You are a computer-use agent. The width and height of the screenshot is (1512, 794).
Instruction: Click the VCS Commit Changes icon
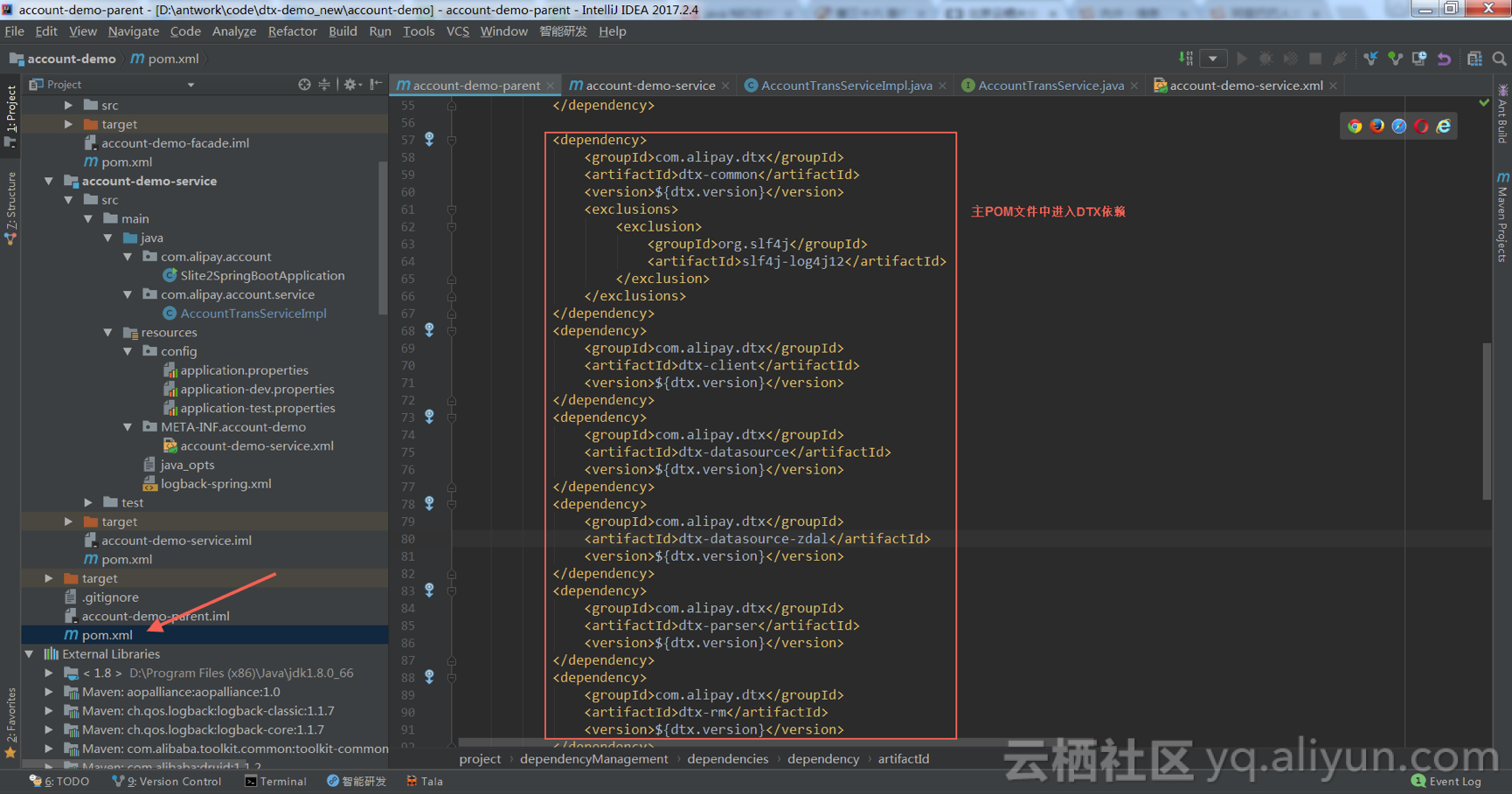(1395, 59)
